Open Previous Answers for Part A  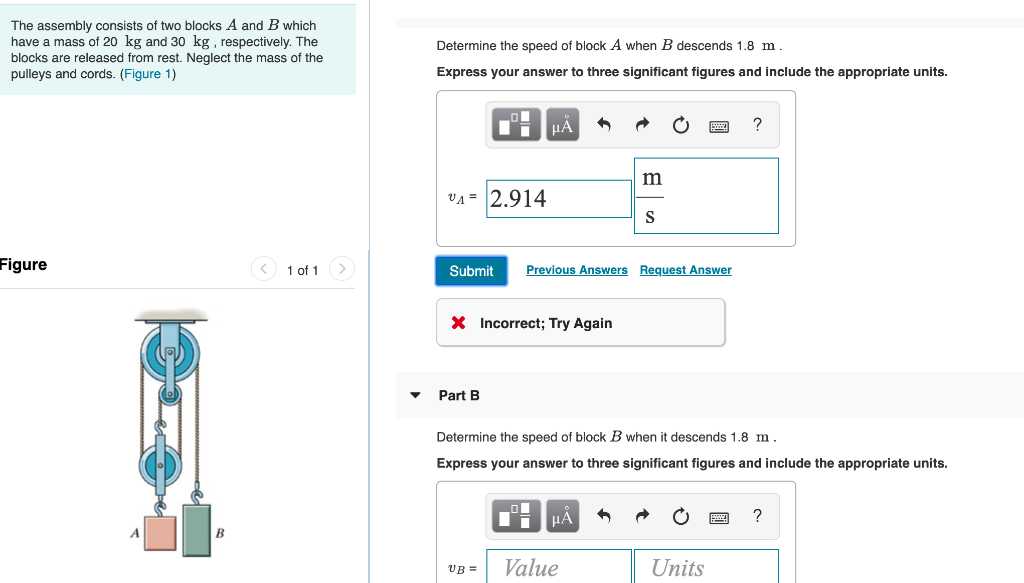[577, 270]
